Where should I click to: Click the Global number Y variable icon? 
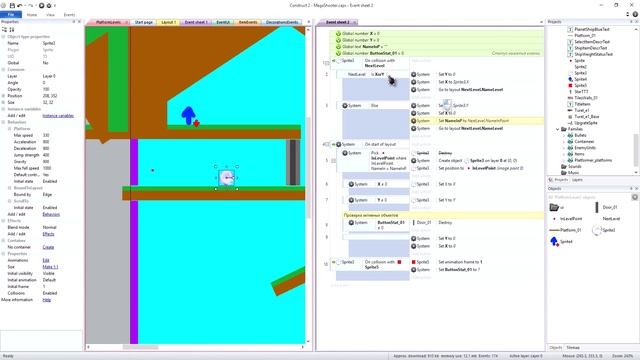coord(338,40)
